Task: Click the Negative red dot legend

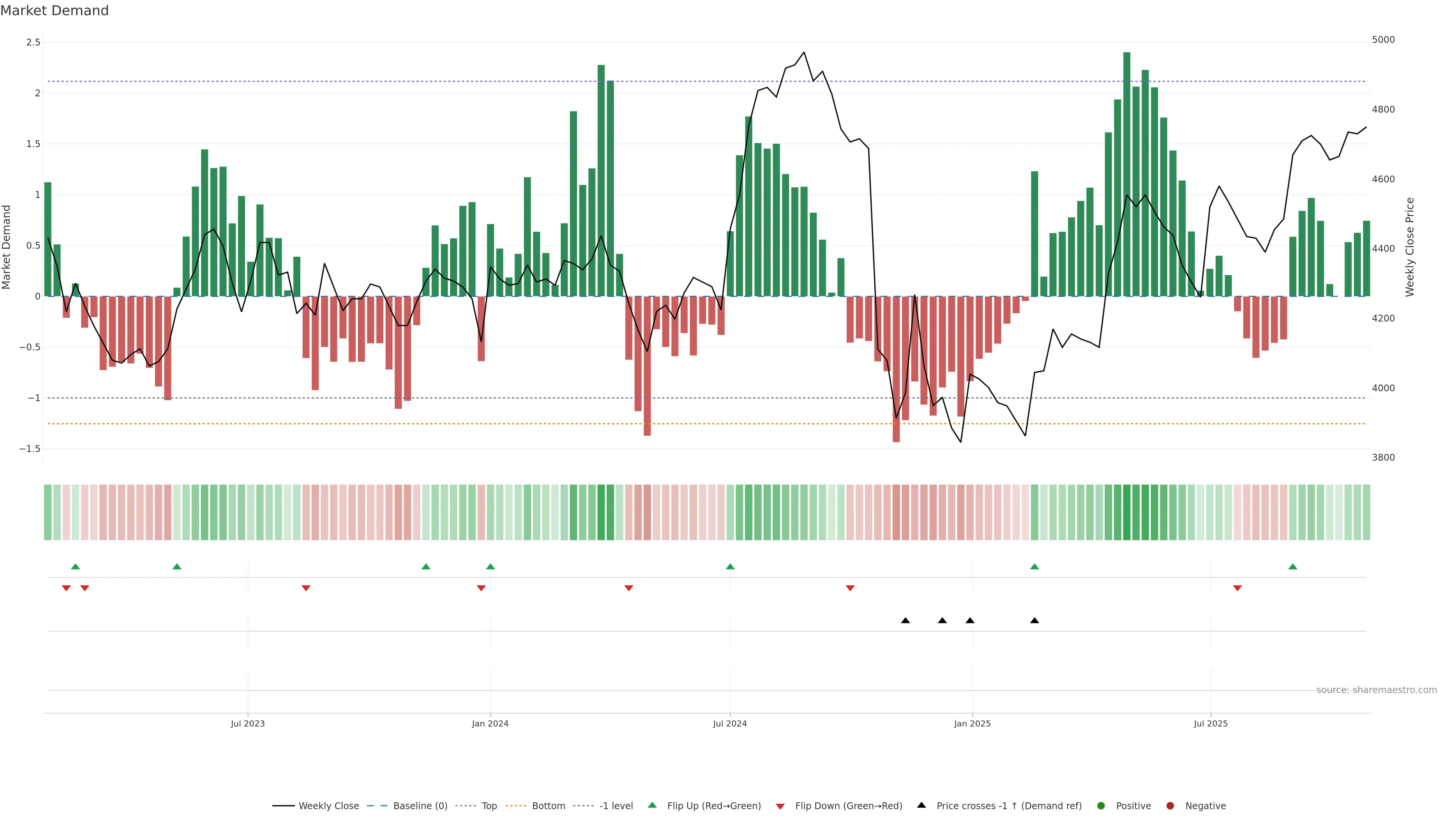Action: (1170, 806)
